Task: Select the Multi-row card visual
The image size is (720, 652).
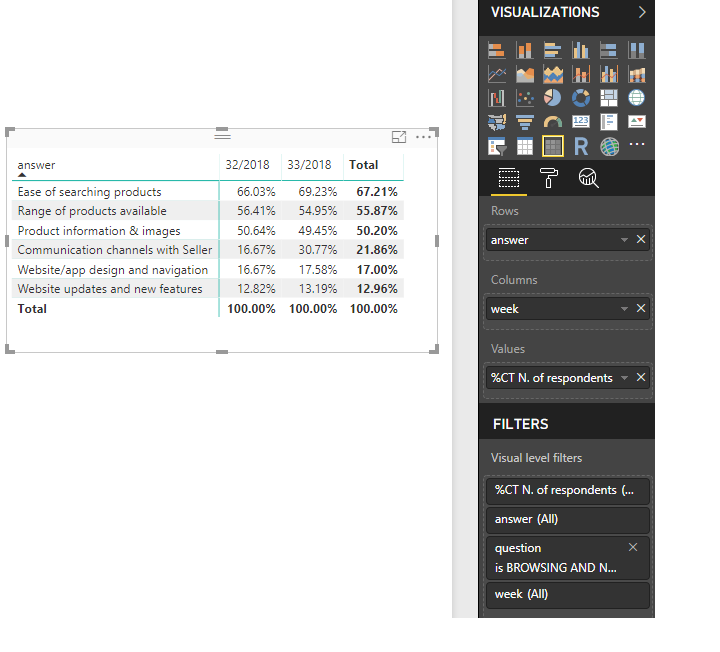Action: coord(609,122)
